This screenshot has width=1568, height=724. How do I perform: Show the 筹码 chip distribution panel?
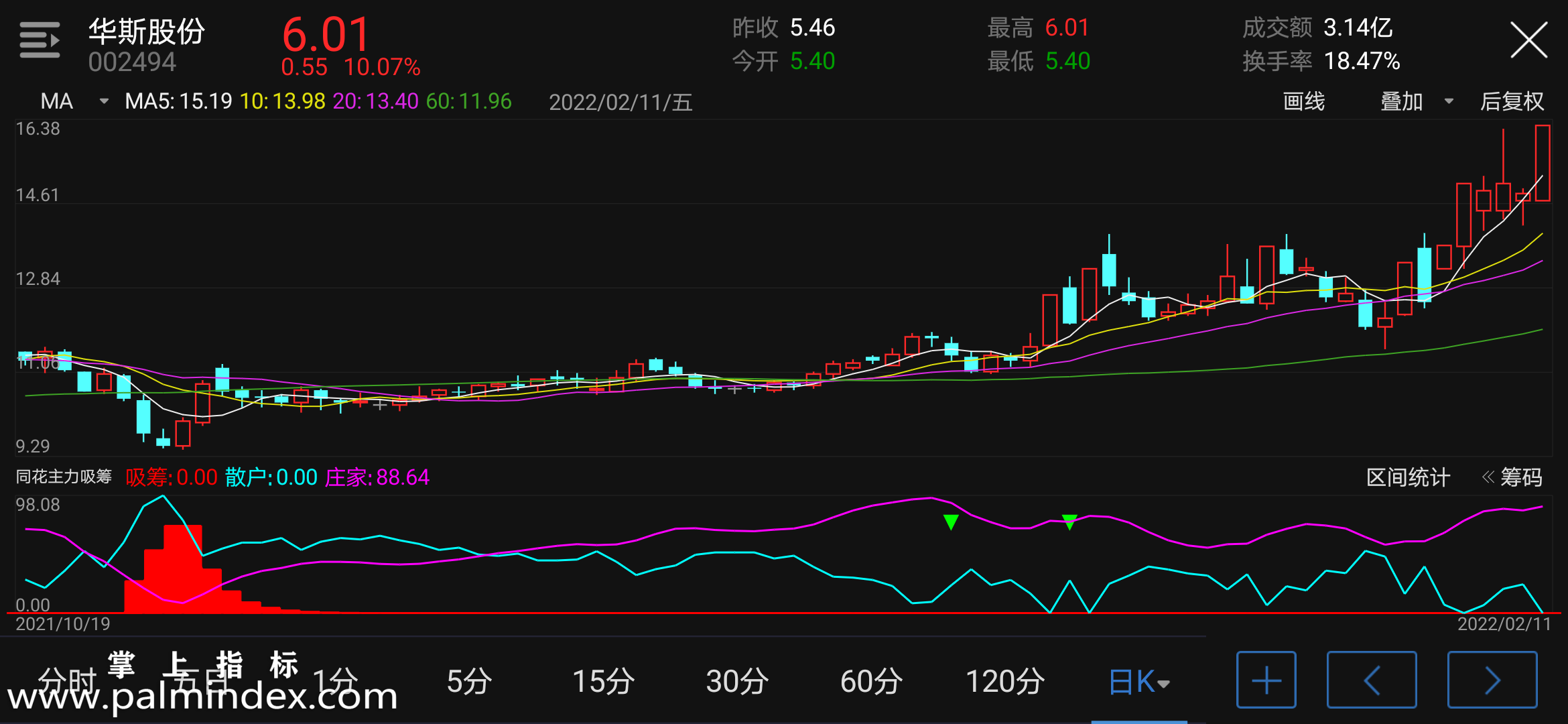(1512, 477)
